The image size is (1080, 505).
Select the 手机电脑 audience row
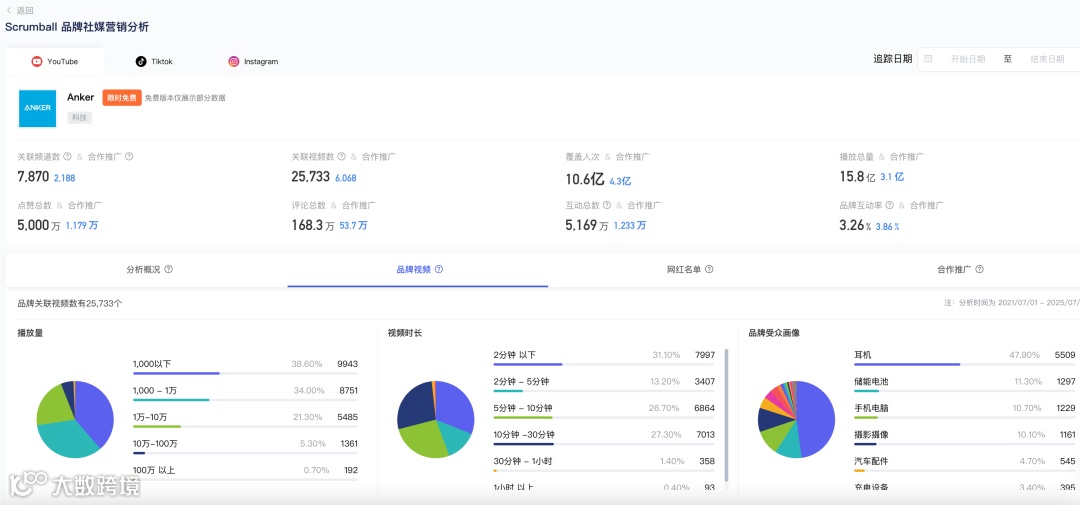point(964,410)
